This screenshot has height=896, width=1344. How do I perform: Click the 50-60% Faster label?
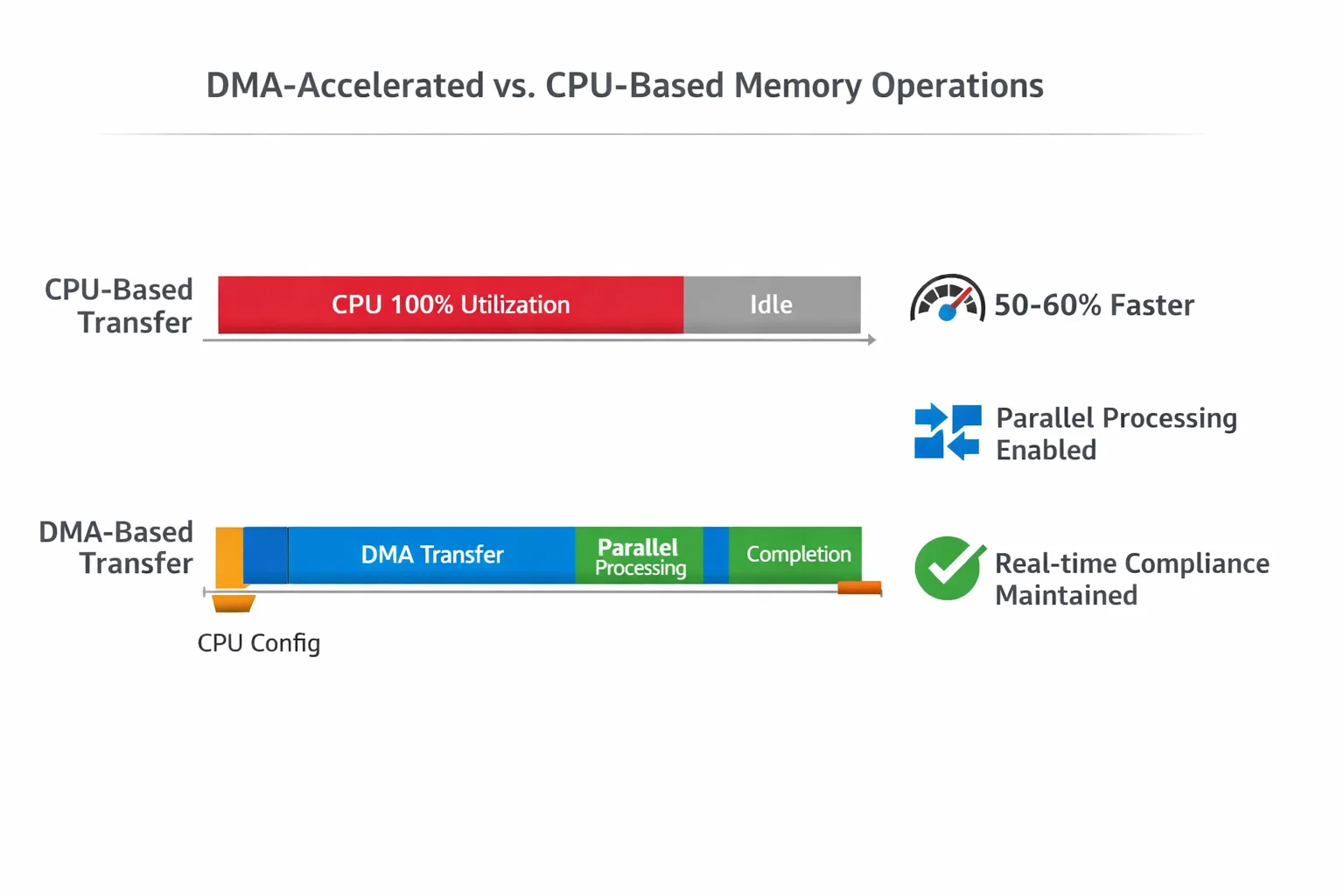pyautogui.click(x=1094, y=305)
